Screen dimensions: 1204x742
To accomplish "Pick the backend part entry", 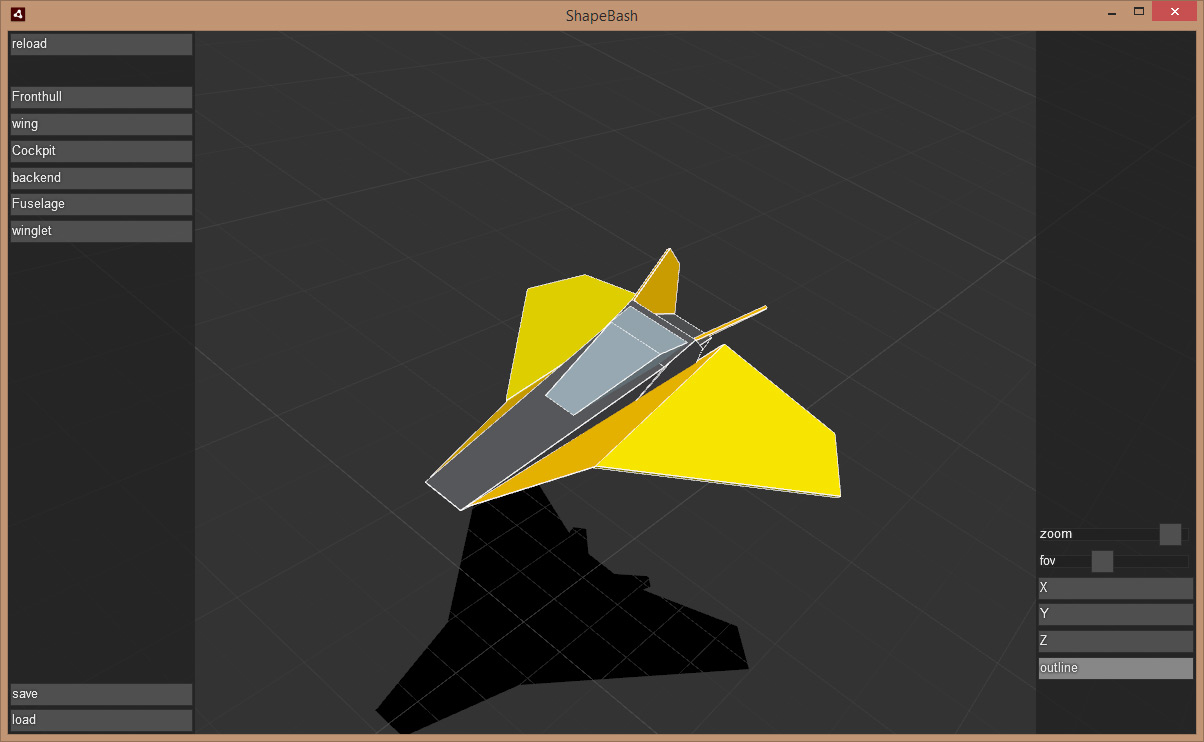I will (x=100, y=178).
